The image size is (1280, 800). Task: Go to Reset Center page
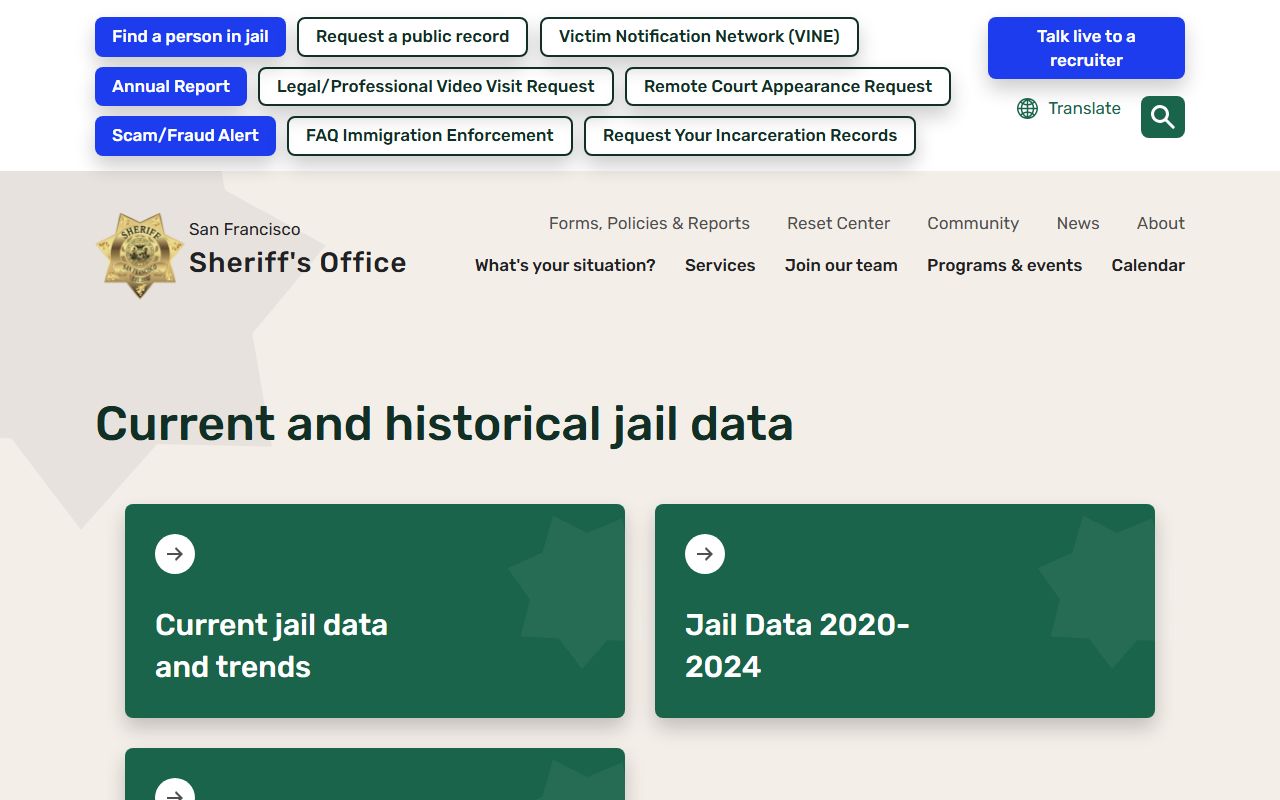coord(838,223)
